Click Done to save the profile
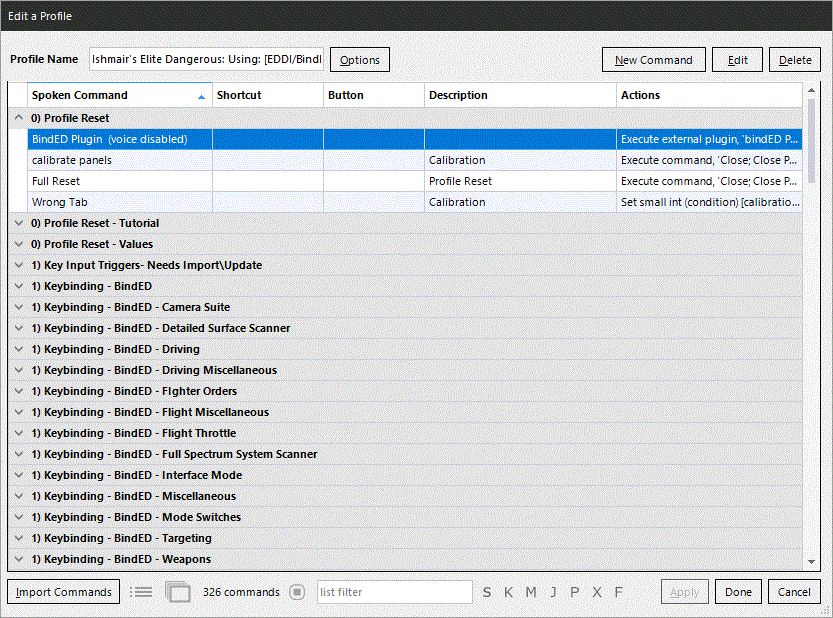The image size is (833, 618). 738,591
